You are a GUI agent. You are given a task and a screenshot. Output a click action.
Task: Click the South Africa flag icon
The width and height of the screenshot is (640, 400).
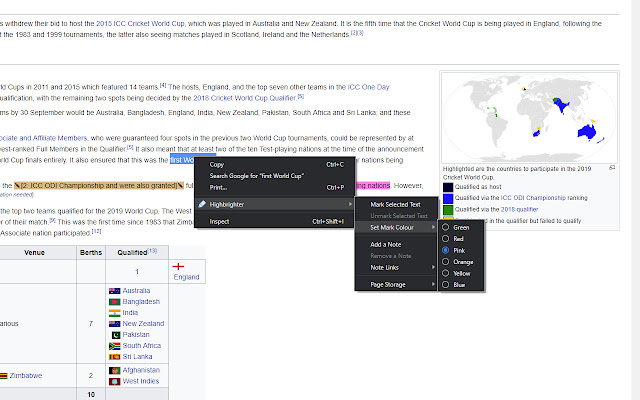click(114, 345)
